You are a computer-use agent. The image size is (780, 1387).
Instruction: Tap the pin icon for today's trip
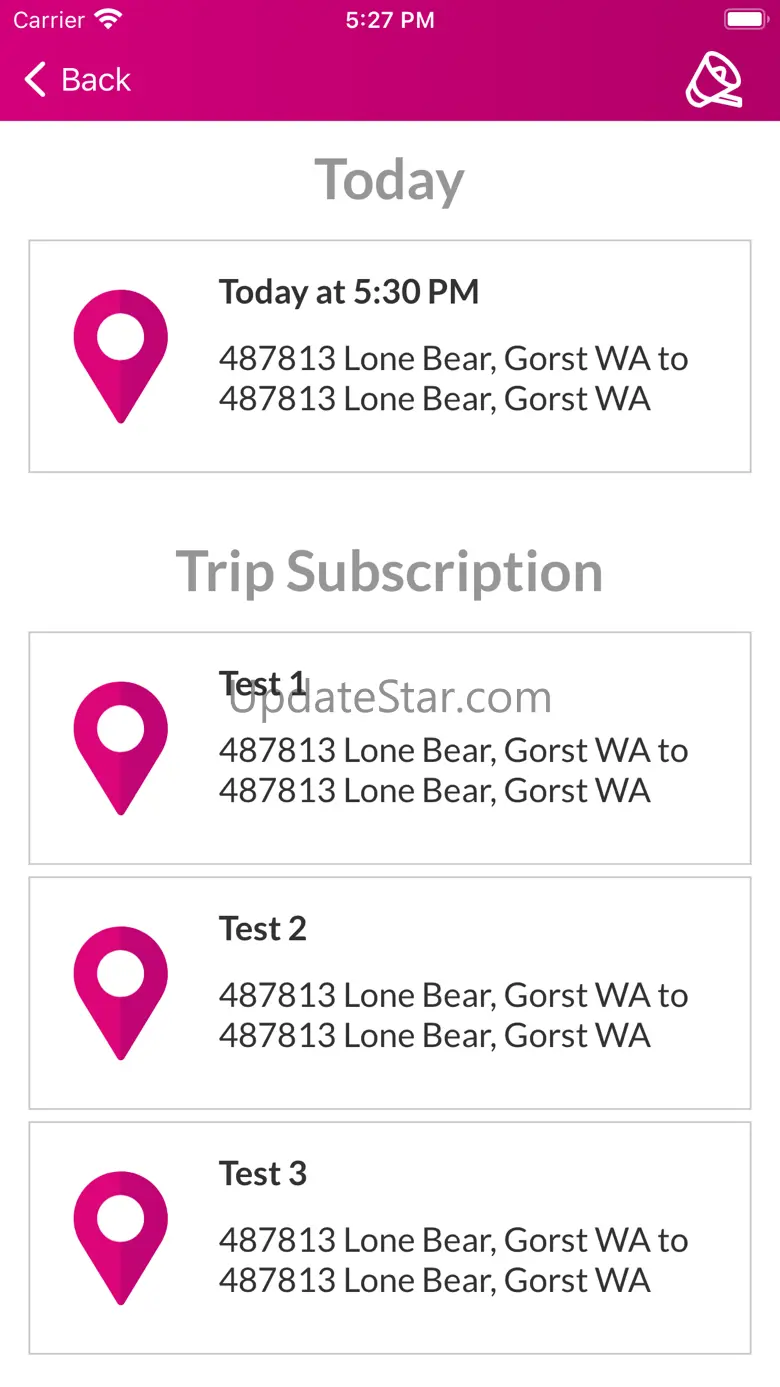coord(121,356)
